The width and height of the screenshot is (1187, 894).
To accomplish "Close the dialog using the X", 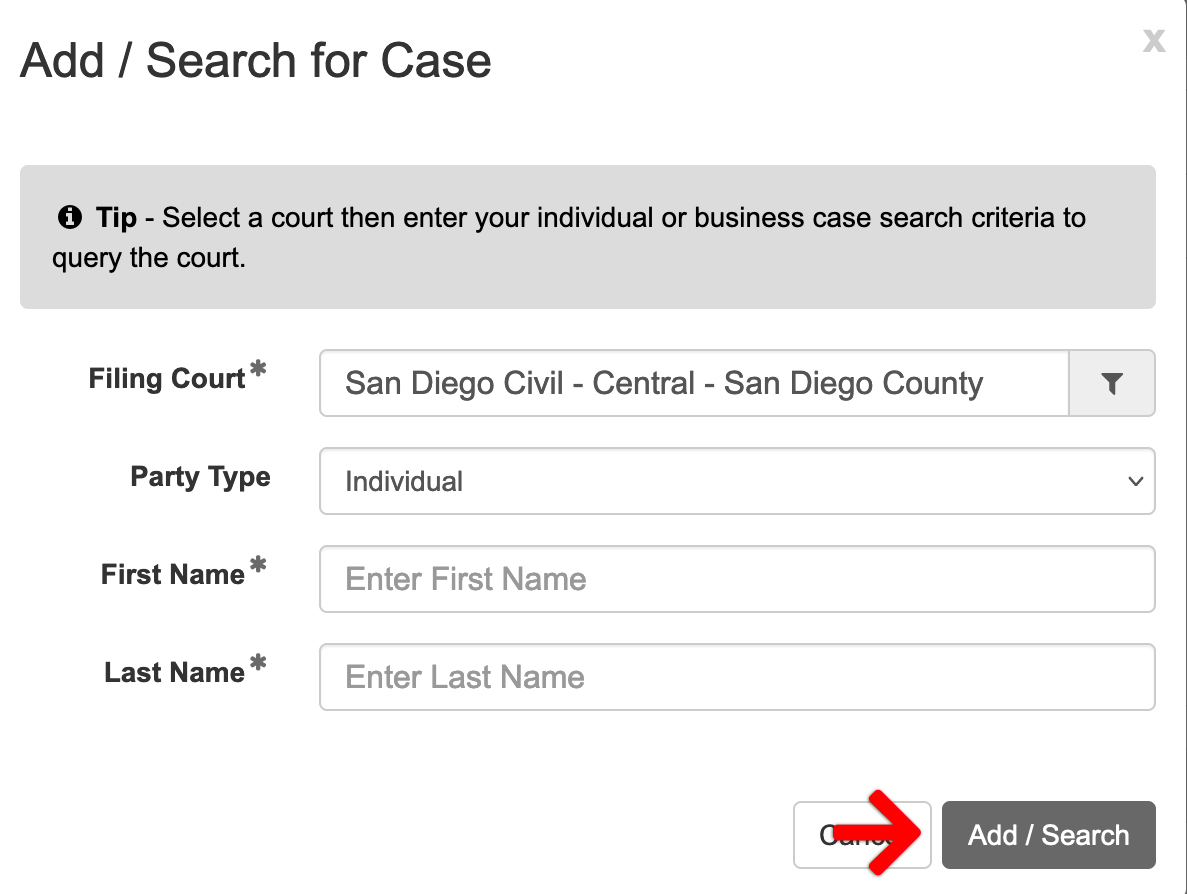I will (x=1154, y=41).
